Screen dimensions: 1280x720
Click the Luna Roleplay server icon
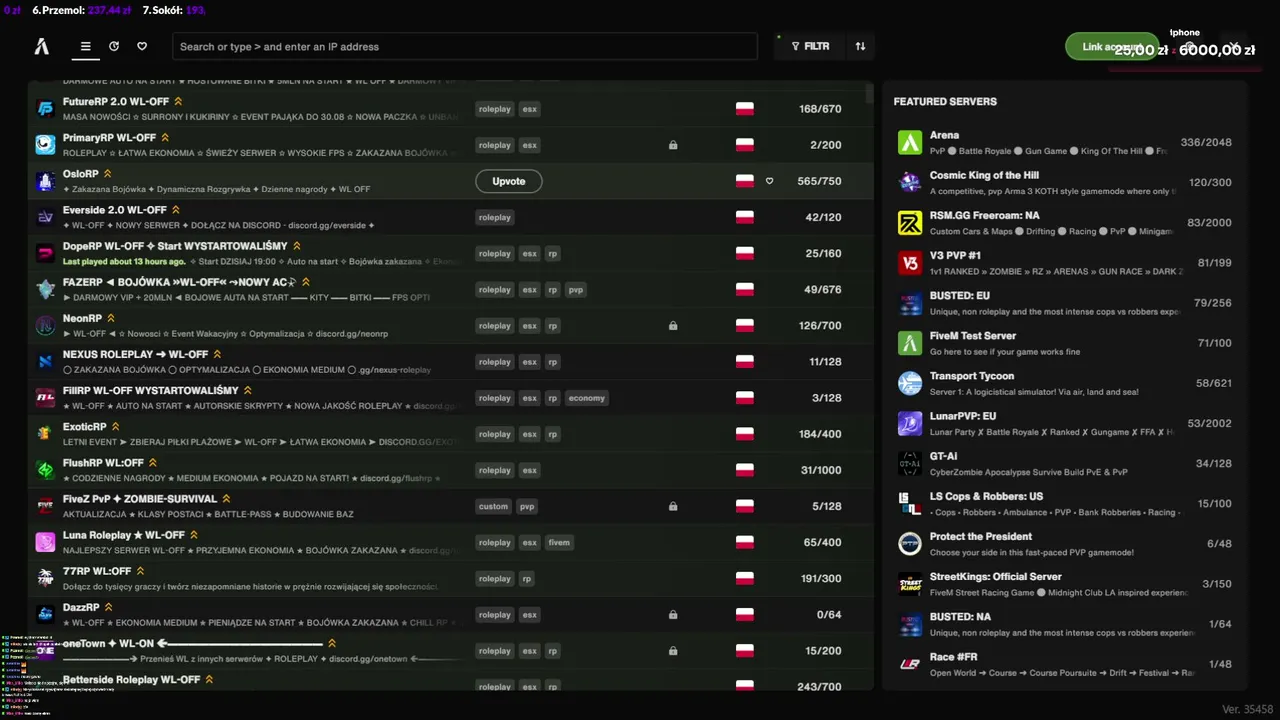coord(45,542)
